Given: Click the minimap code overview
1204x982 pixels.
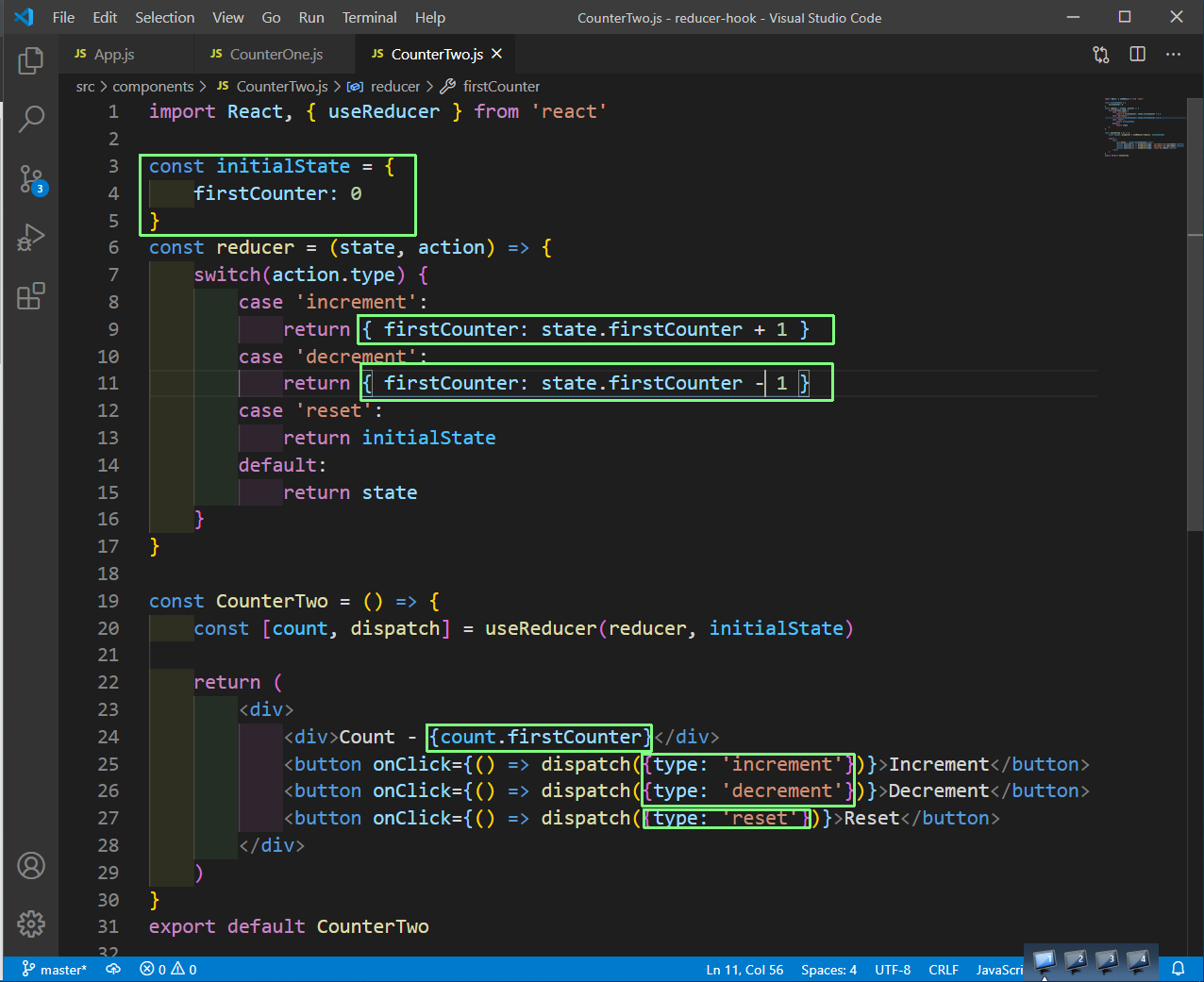Looking at the screenshot, I should (x=1144, y=127).
